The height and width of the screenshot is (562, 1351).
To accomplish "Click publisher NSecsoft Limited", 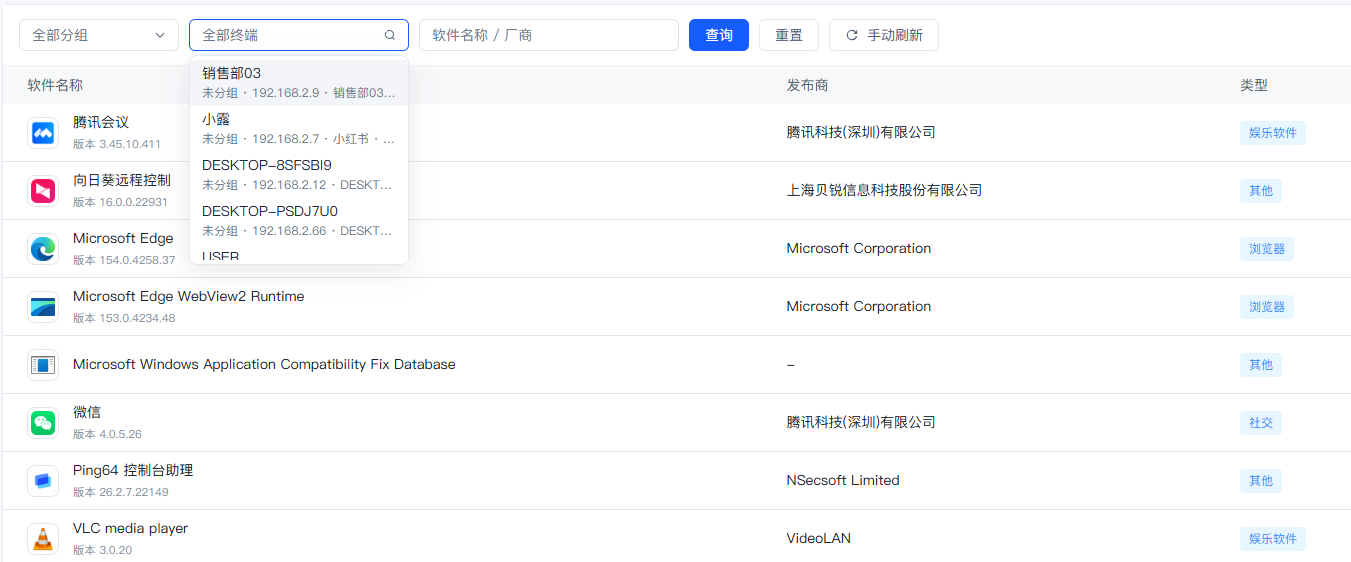I will (x=843, y=480).
